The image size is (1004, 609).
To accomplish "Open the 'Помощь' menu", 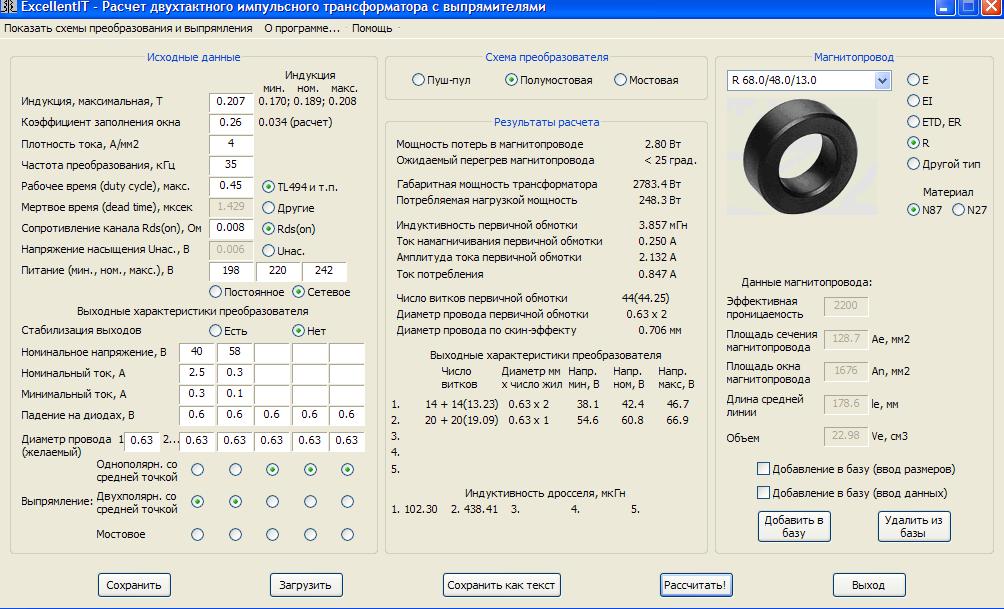I will tap(372, 28).
